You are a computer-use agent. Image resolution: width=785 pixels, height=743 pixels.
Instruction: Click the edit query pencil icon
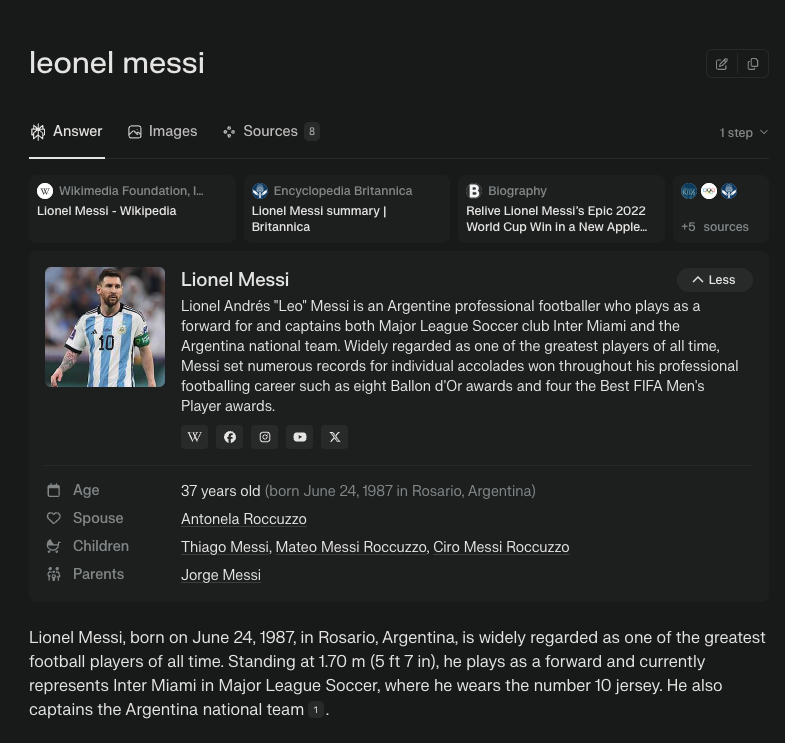tap(721, 64)
